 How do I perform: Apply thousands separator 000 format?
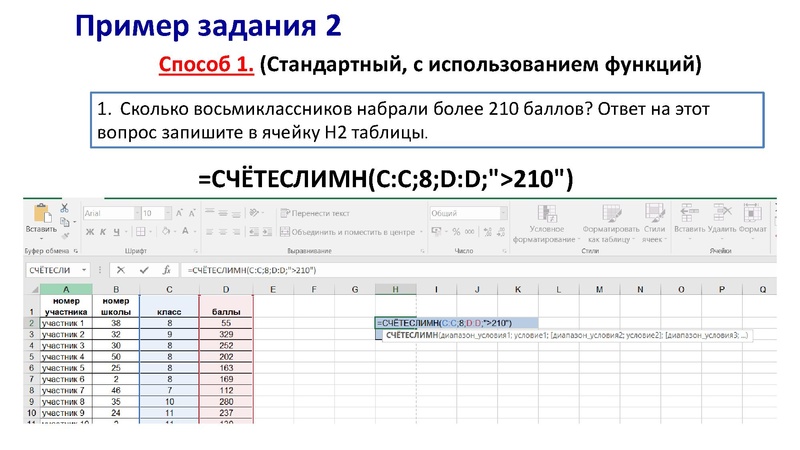469,232
